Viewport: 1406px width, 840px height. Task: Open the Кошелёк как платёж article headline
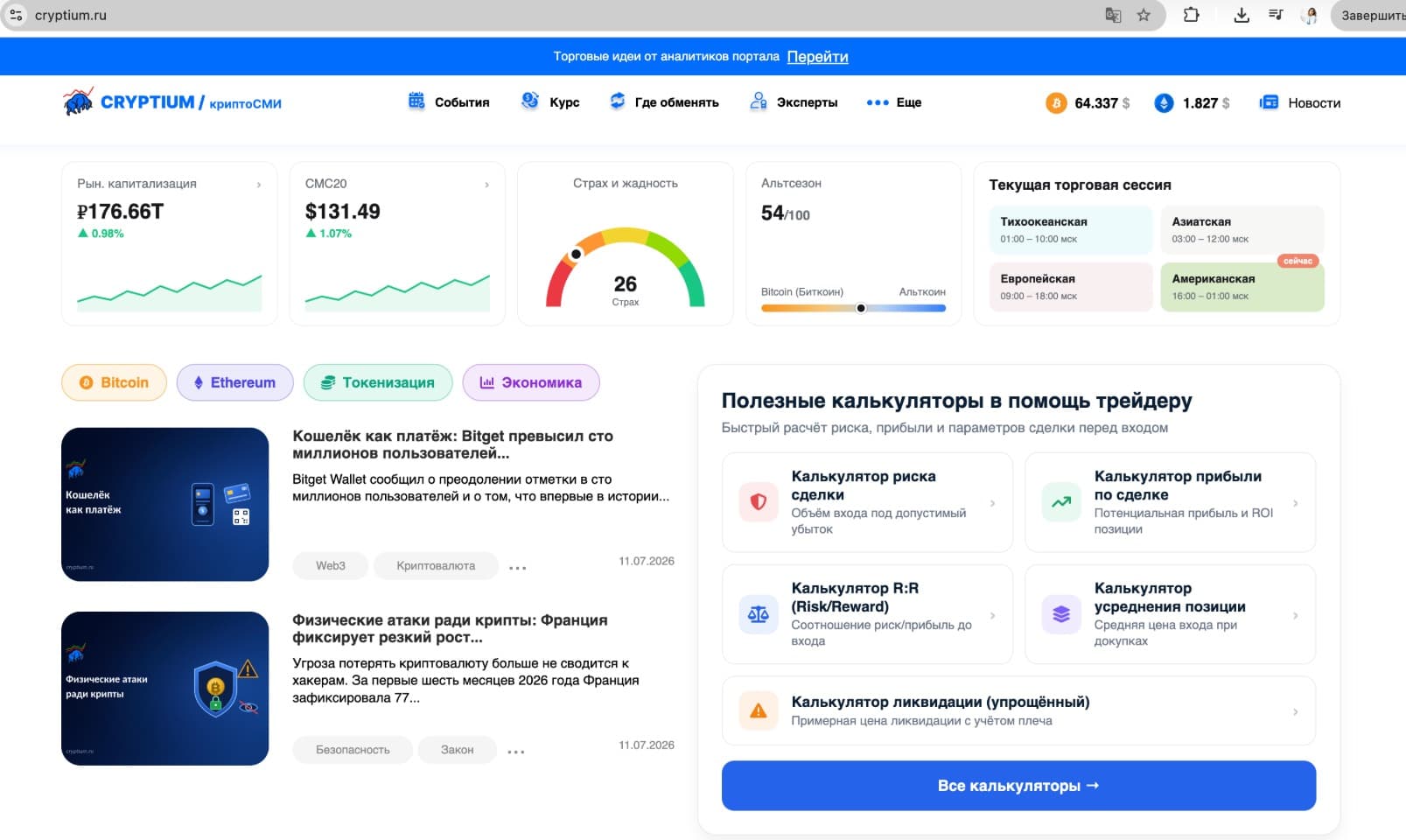coord(452,444)
